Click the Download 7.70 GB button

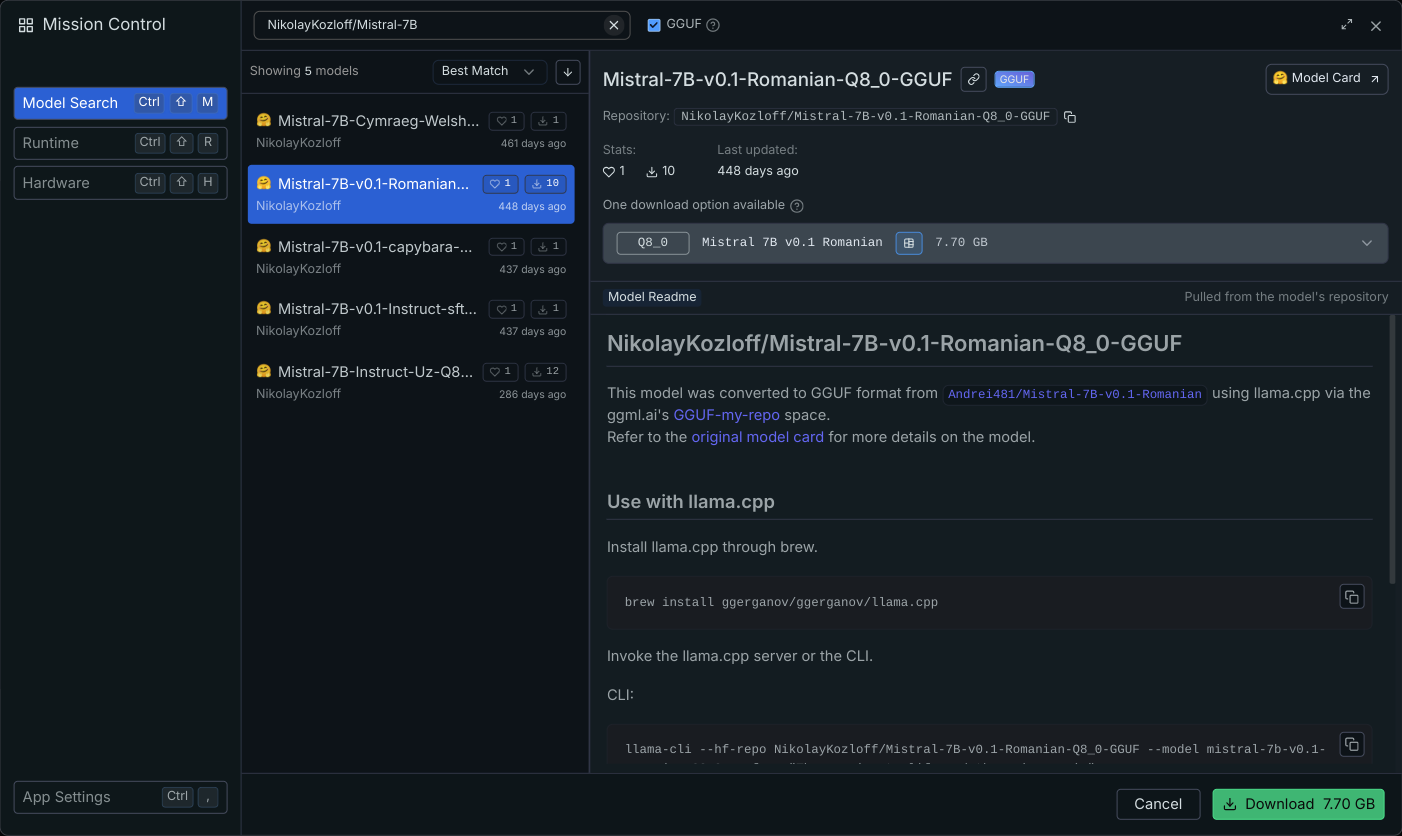click(x=1298, y=804)
